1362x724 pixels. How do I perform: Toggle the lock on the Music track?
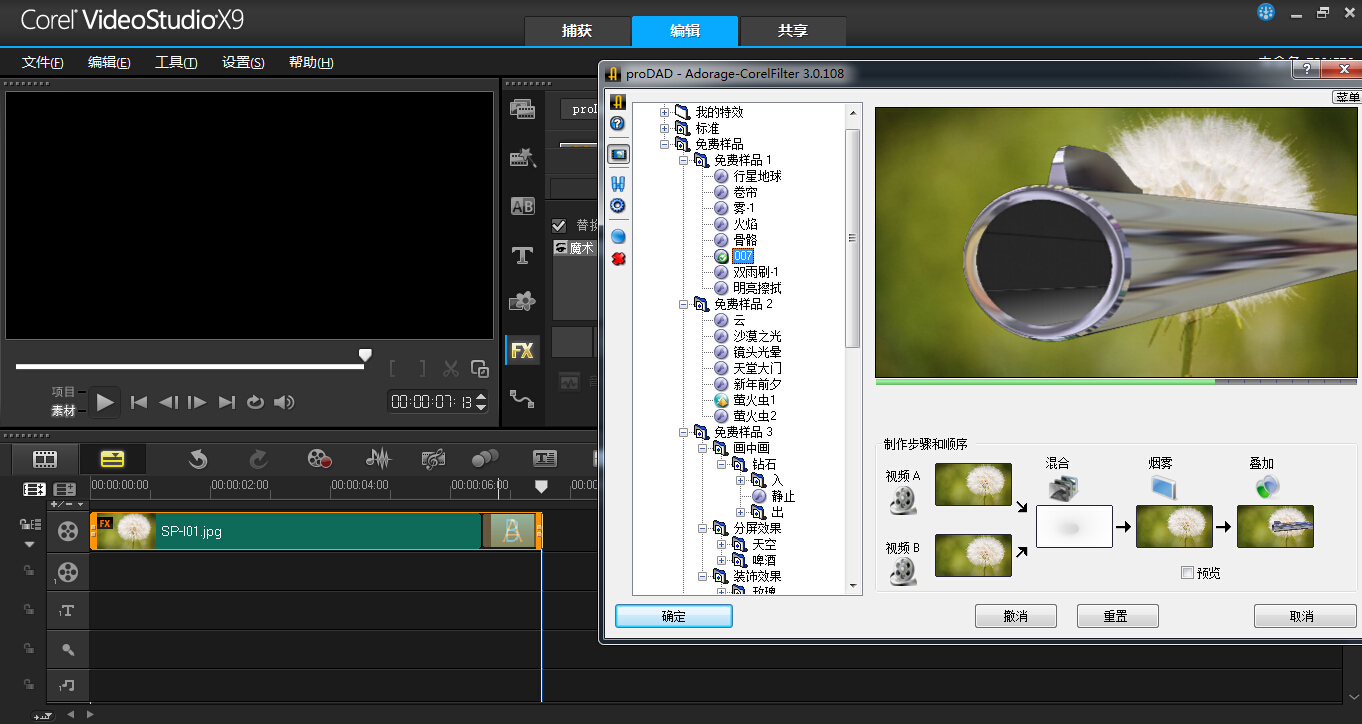29,687
